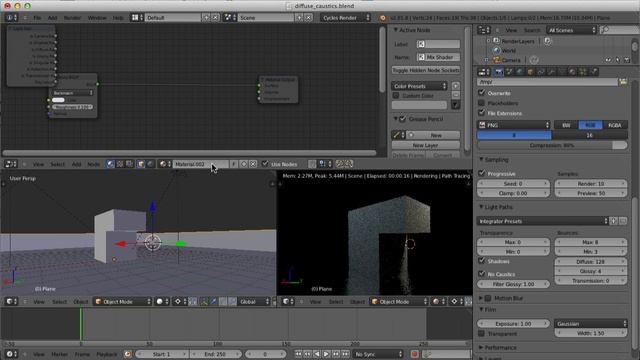The width and height of the screenshot is (640, 360).
Task: Choose object shader type icon in node header
Action: pos(141,164)
